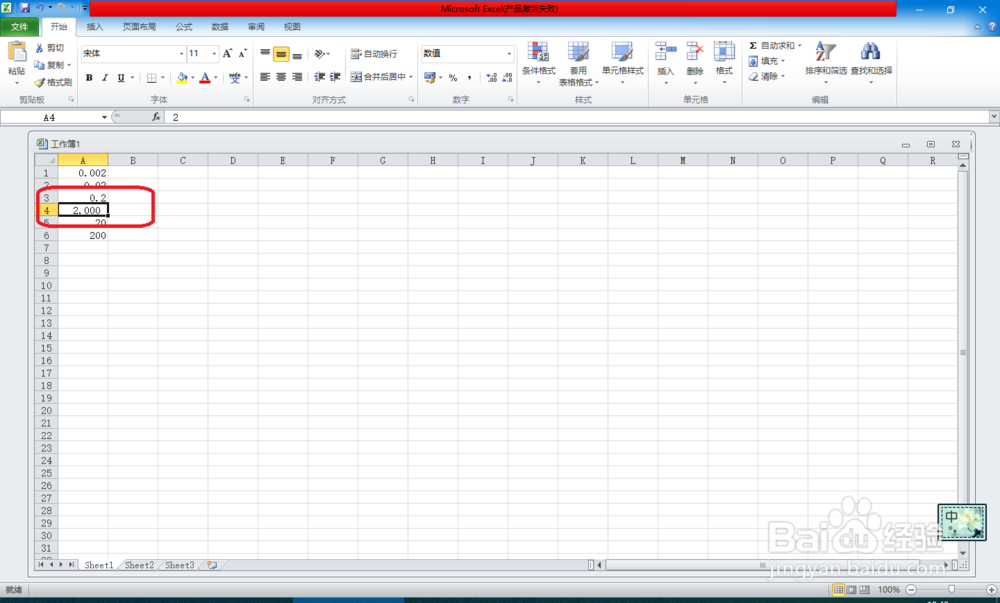
Task: Toggle Bold formatting
Action: coord(89,78)
